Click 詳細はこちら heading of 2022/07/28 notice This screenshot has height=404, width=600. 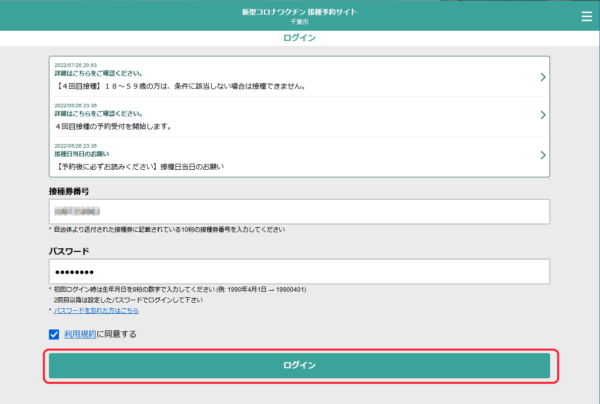tap(97, 74)
